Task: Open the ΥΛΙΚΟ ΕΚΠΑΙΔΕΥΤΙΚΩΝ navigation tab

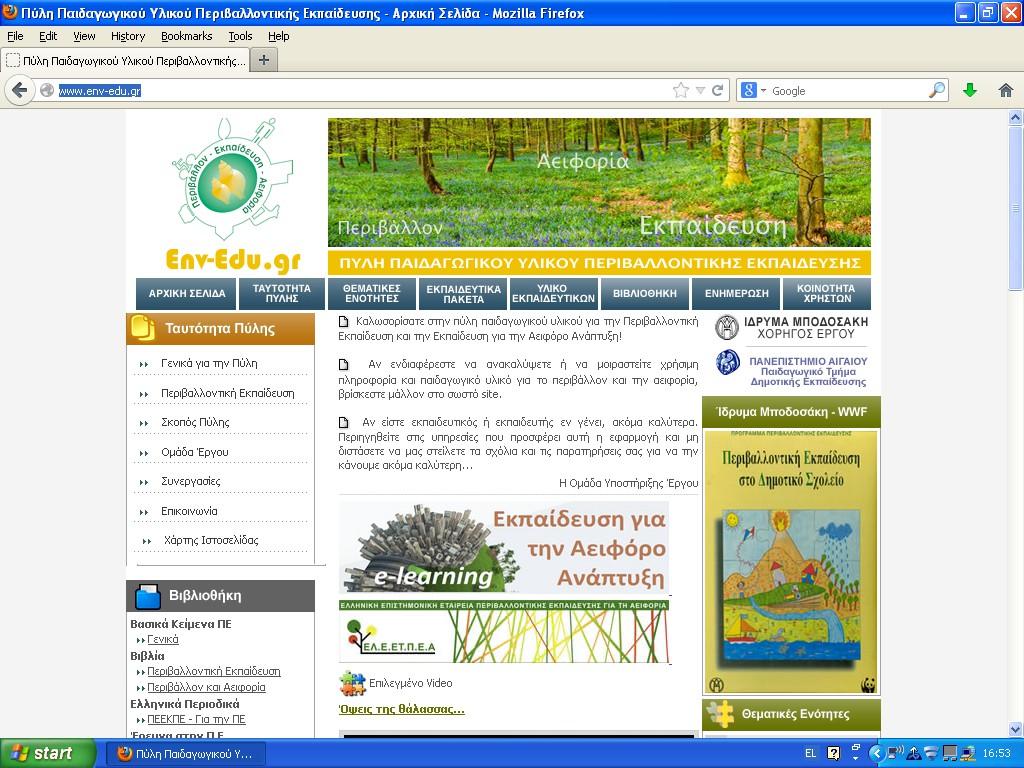Action: tap(553, 293)
